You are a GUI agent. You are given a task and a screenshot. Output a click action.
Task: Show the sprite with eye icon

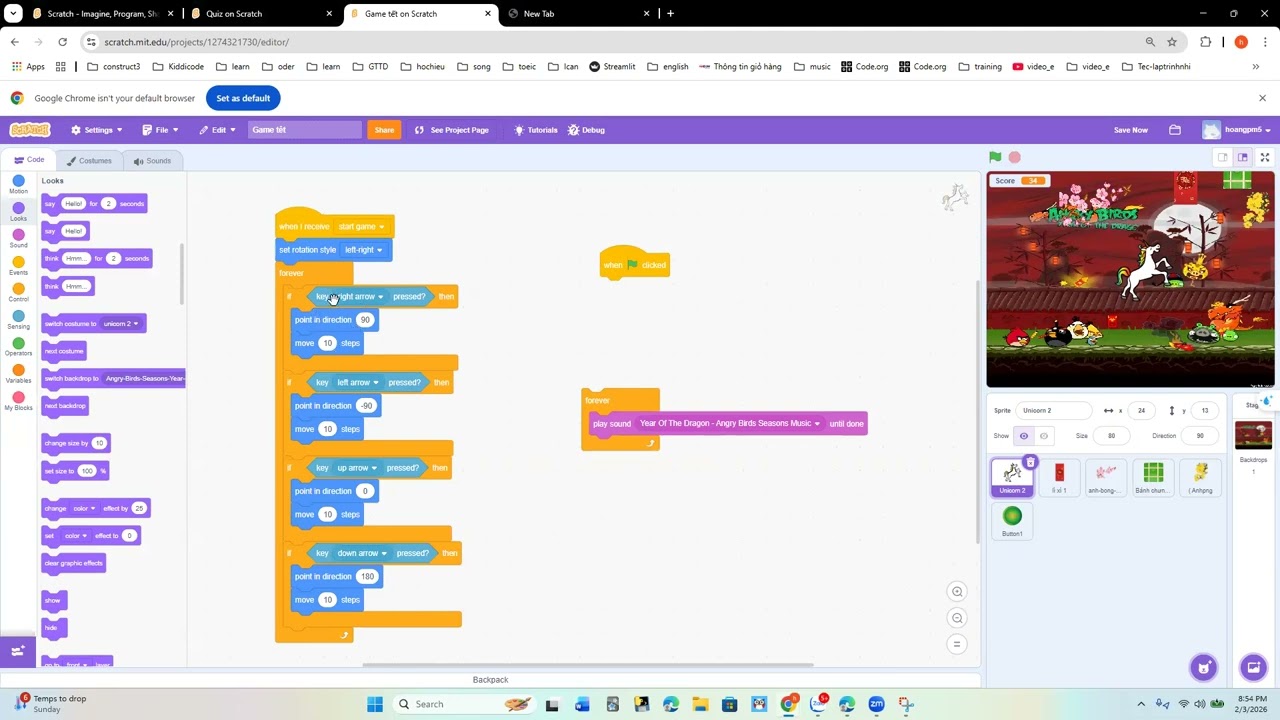point(1023,436)
